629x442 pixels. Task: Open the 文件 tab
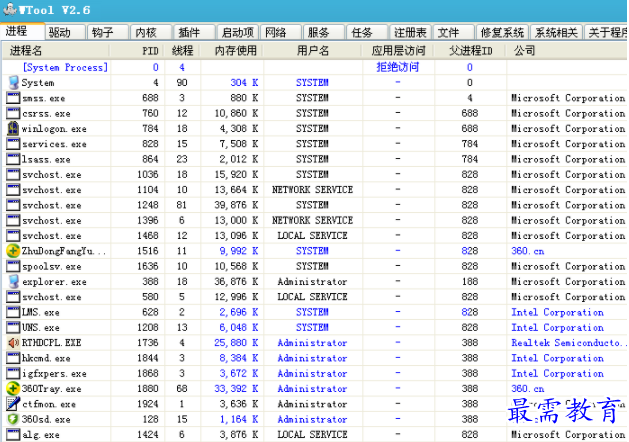coord(454,32)
